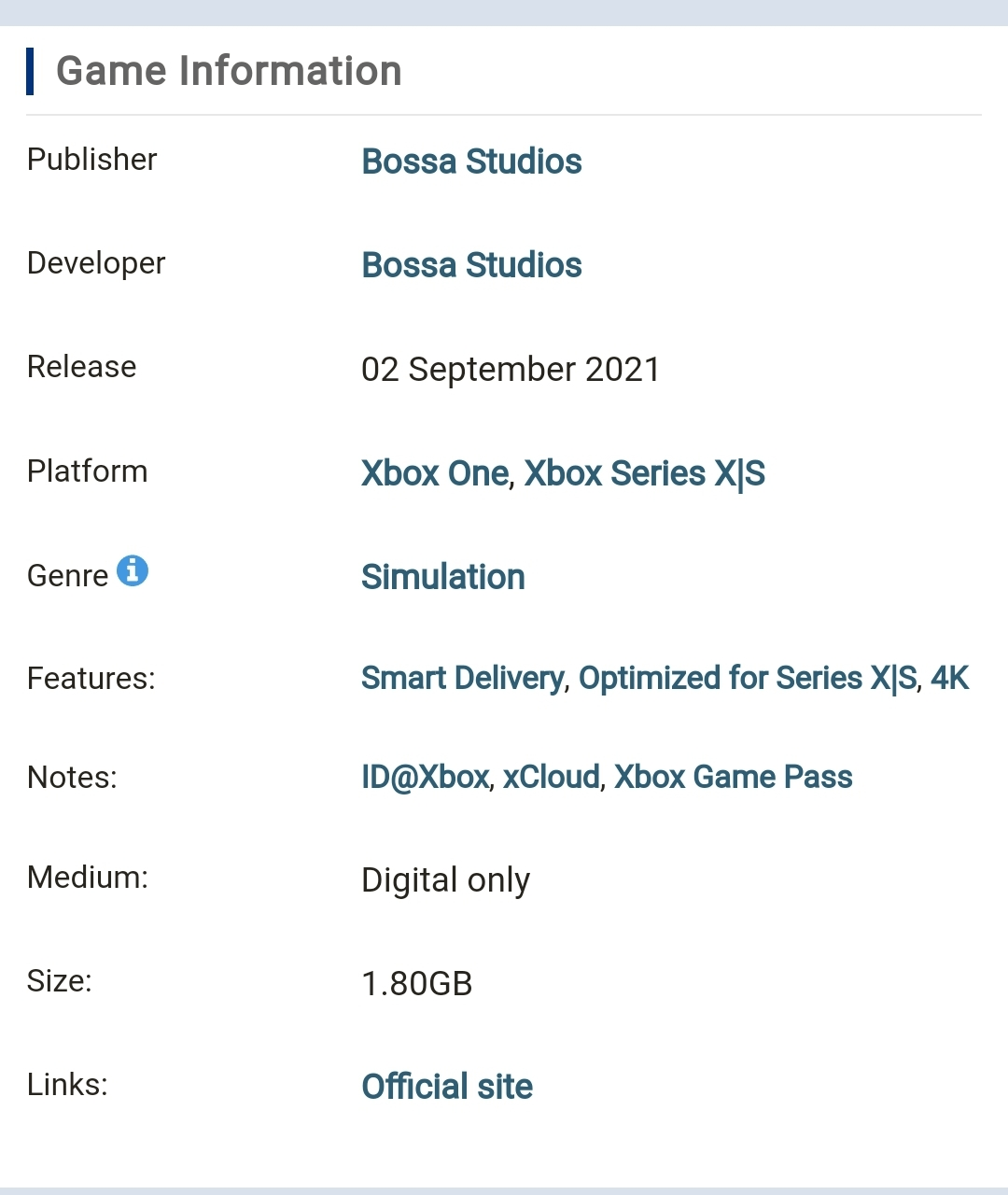
Task: Open Optimized for Series X|S link
Action: (x=748, y=678)
